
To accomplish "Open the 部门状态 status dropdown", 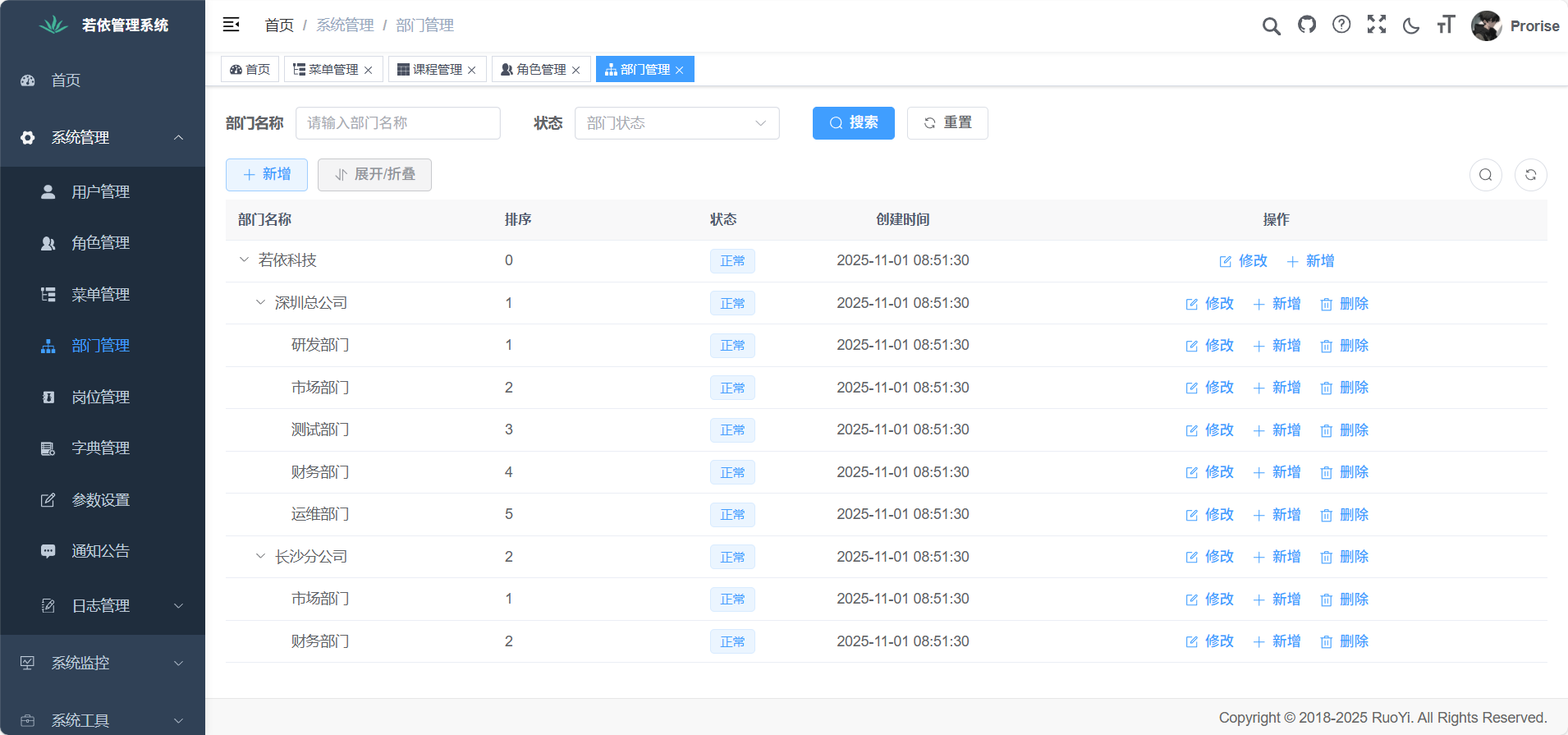I will pos(676,123).
